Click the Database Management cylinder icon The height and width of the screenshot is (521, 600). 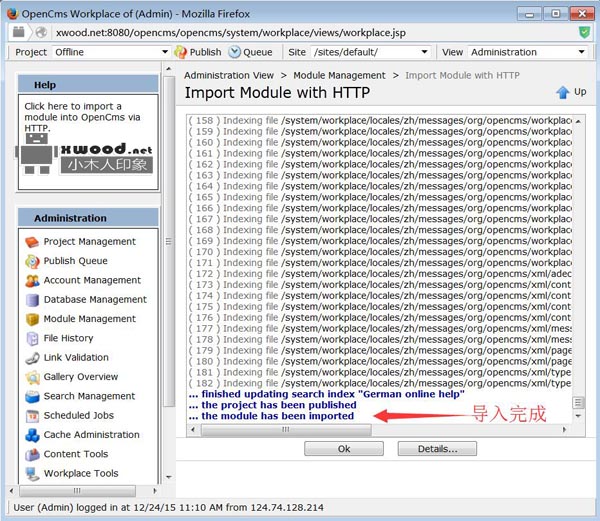(x=32, y=300)
